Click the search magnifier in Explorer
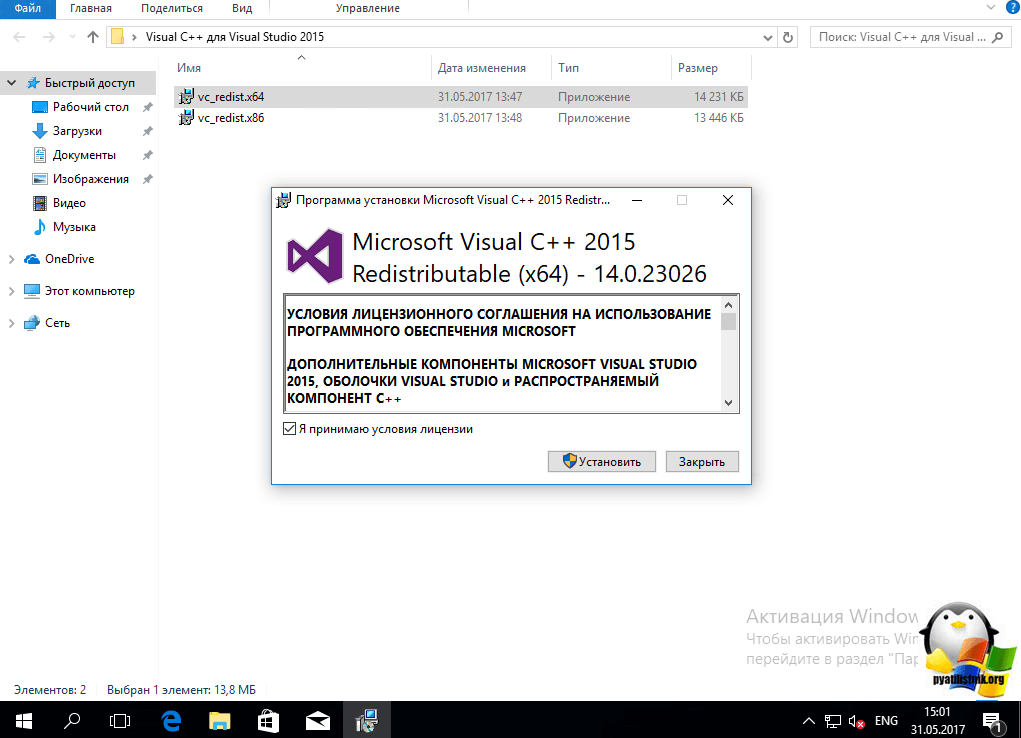The image size is (1021, 738). 998,37
